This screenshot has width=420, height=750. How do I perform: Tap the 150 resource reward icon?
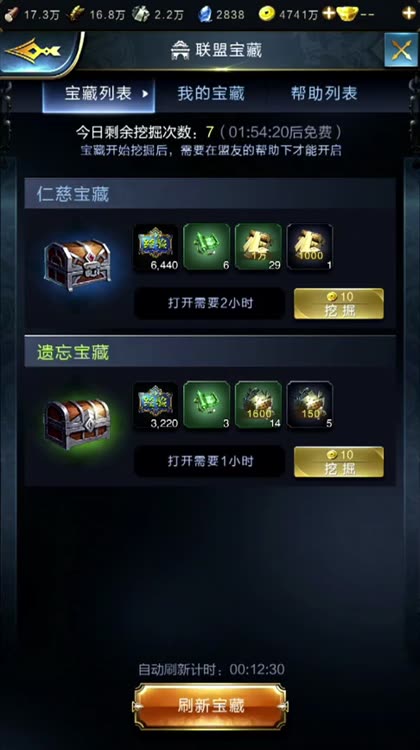[310, 405]
